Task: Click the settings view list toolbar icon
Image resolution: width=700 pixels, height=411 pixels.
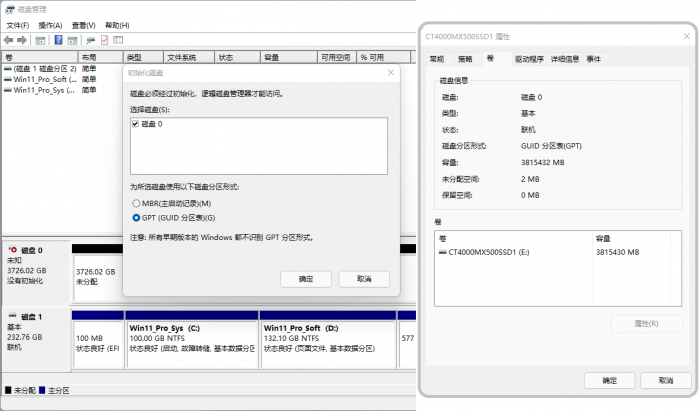Action: click(118, 40)
